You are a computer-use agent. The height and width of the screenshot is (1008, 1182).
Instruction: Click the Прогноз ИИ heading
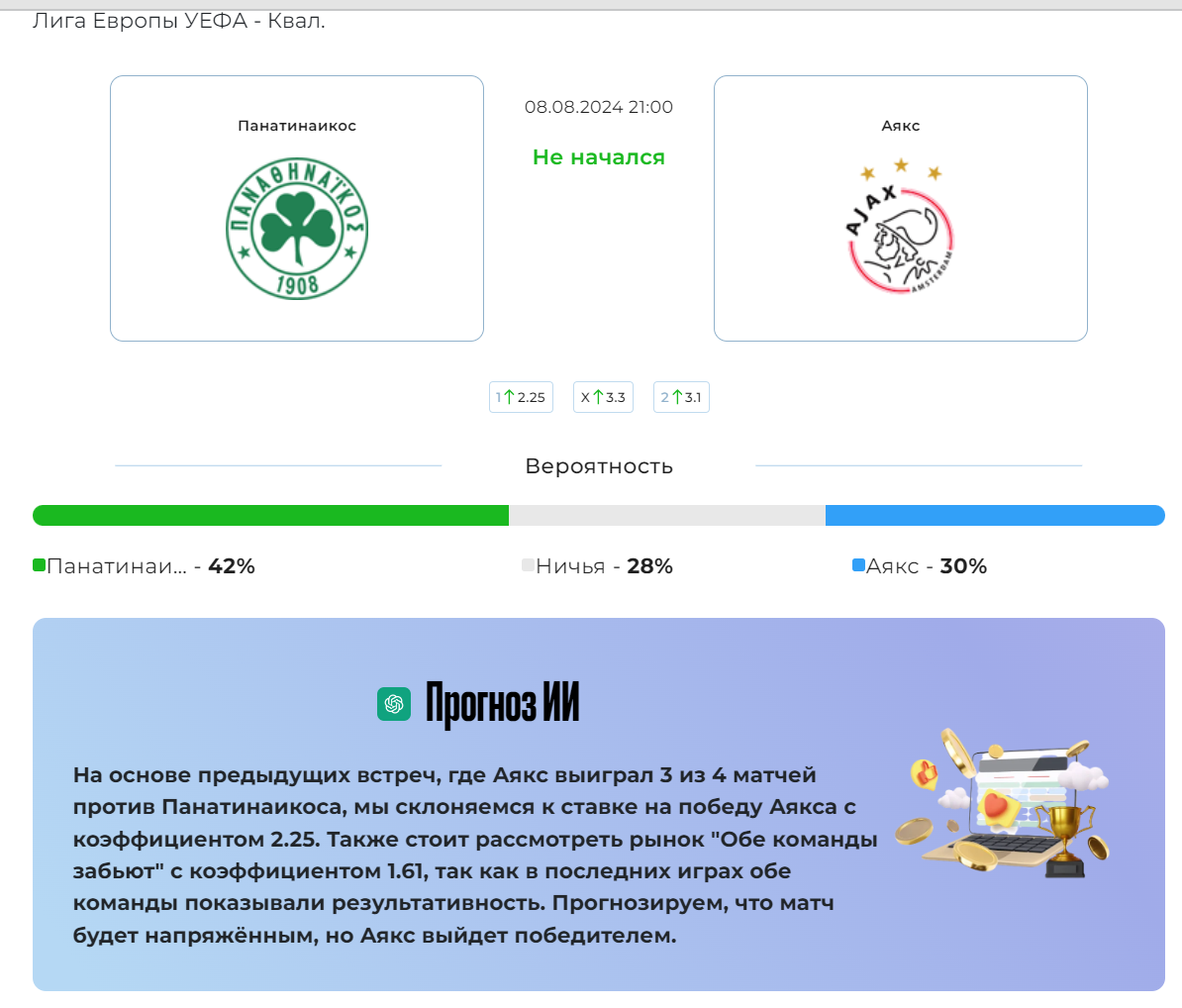click(x=502, y=704)
